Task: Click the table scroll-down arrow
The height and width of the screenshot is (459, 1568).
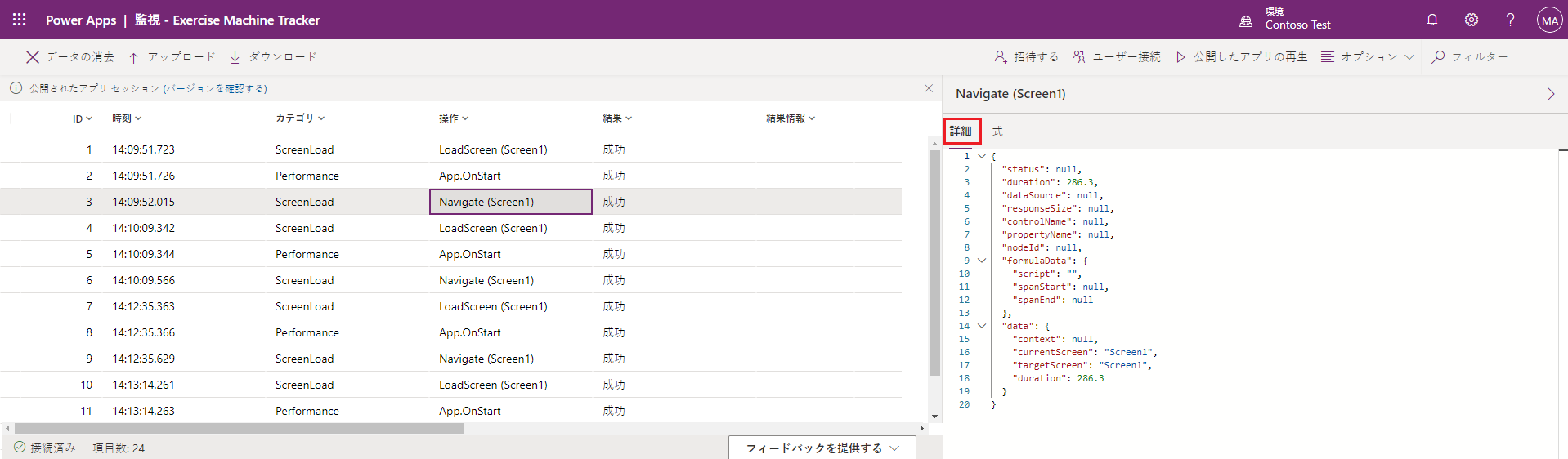Action: (934, 417)
